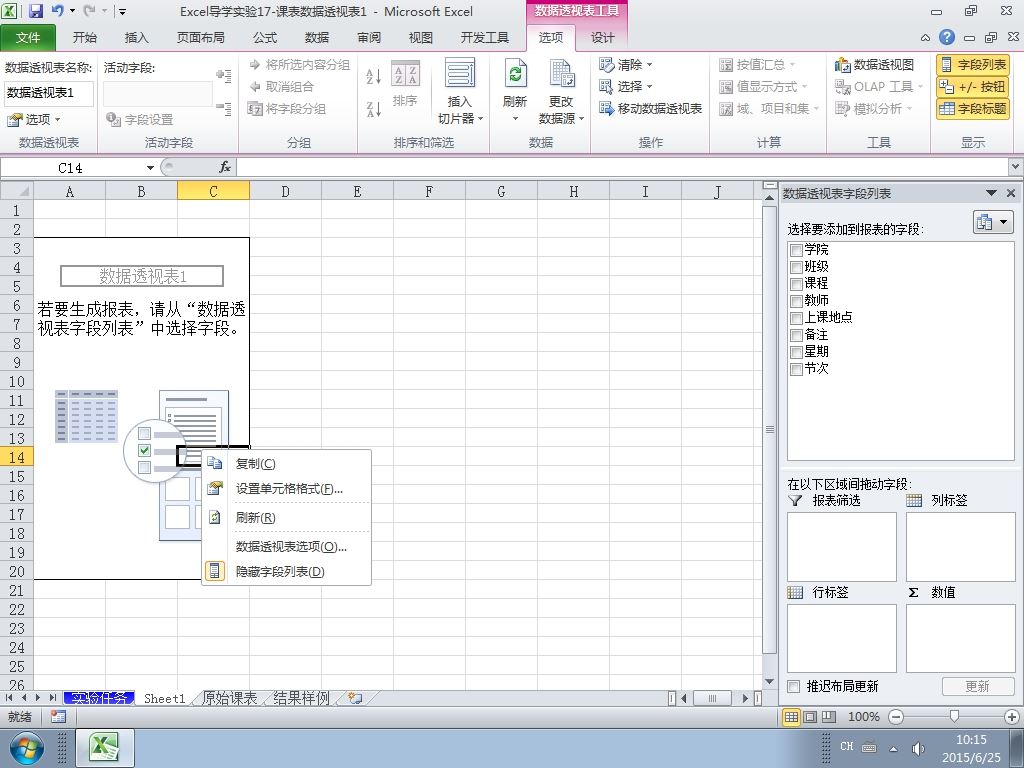Click the Excel taskbar icon
The height and width of the screenshot is (768, 1024).
click(105, 748)
